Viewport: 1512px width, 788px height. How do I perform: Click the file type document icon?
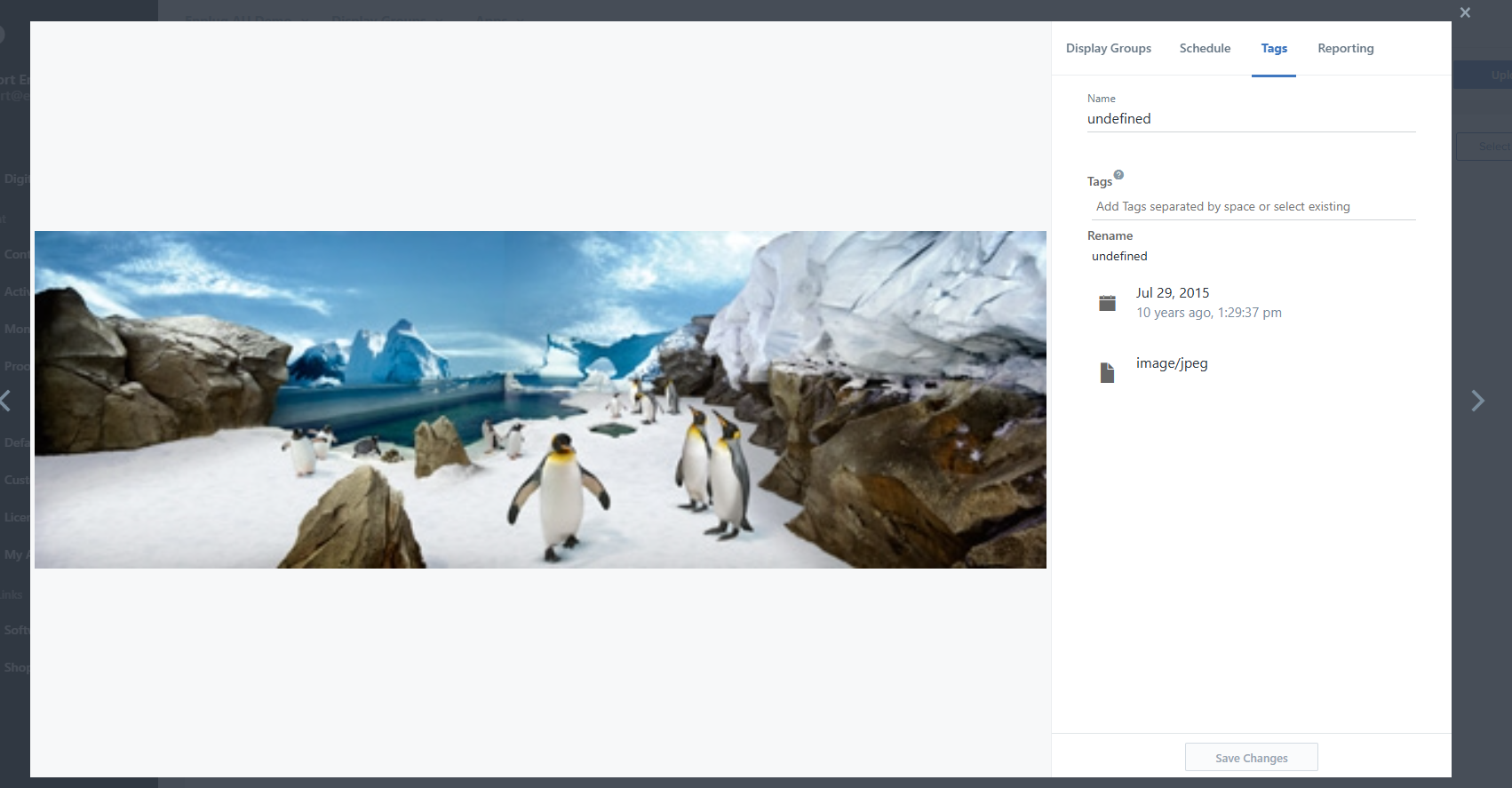(x=1107, y=372)
